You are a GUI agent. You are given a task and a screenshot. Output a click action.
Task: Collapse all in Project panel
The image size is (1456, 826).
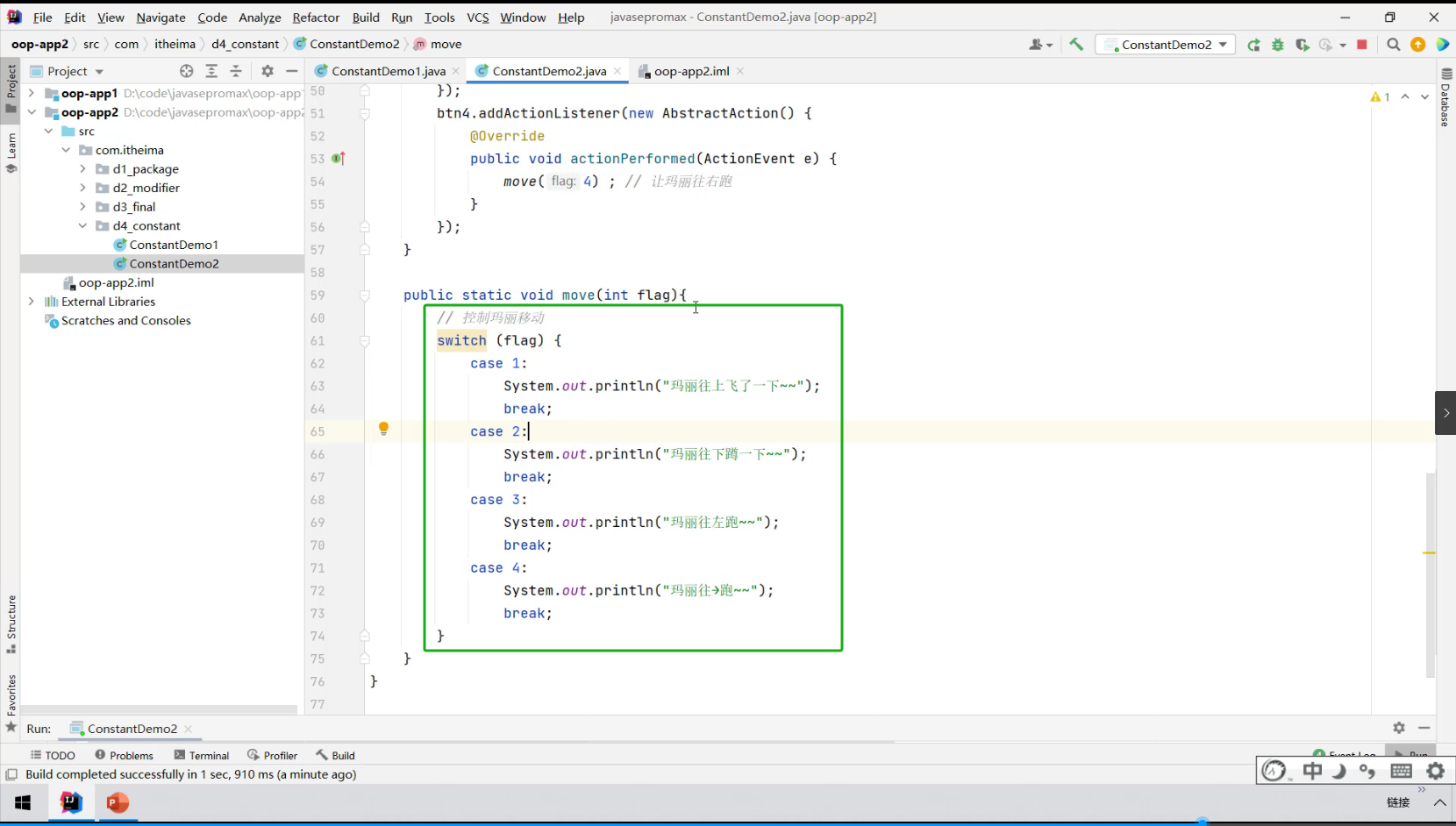pos(236,71)
